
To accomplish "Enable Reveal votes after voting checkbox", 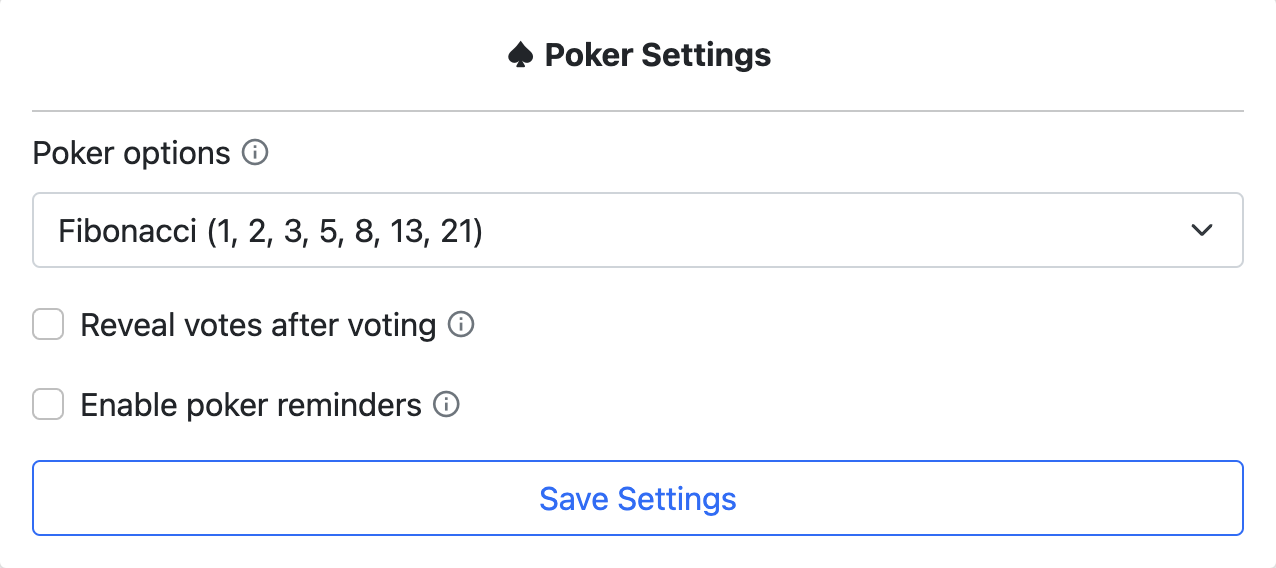I will [48, 325].
